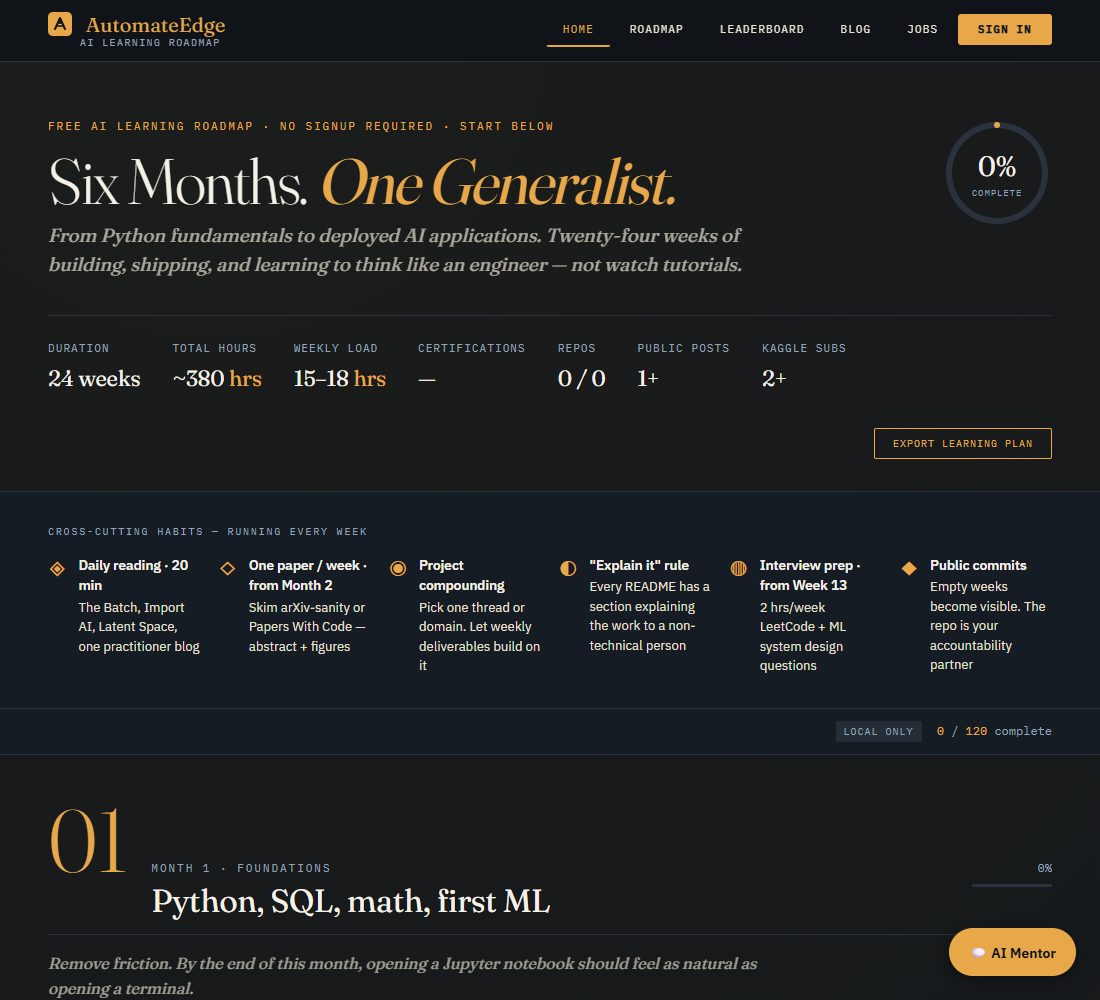Click the Public commits solid diamond icon
The image size is (1100, 1000).
tap(909, 568)
